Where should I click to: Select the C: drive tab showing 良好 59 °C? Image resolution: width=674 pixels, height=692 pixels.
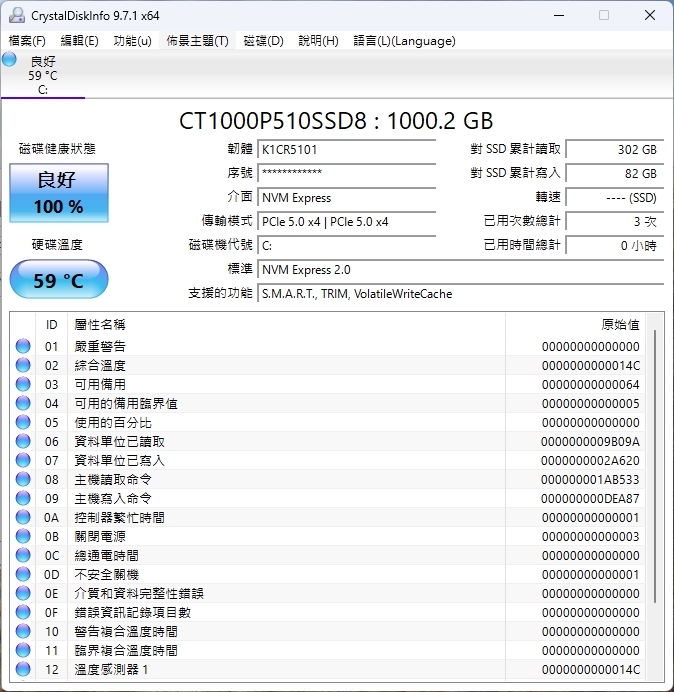pos(43,75)
